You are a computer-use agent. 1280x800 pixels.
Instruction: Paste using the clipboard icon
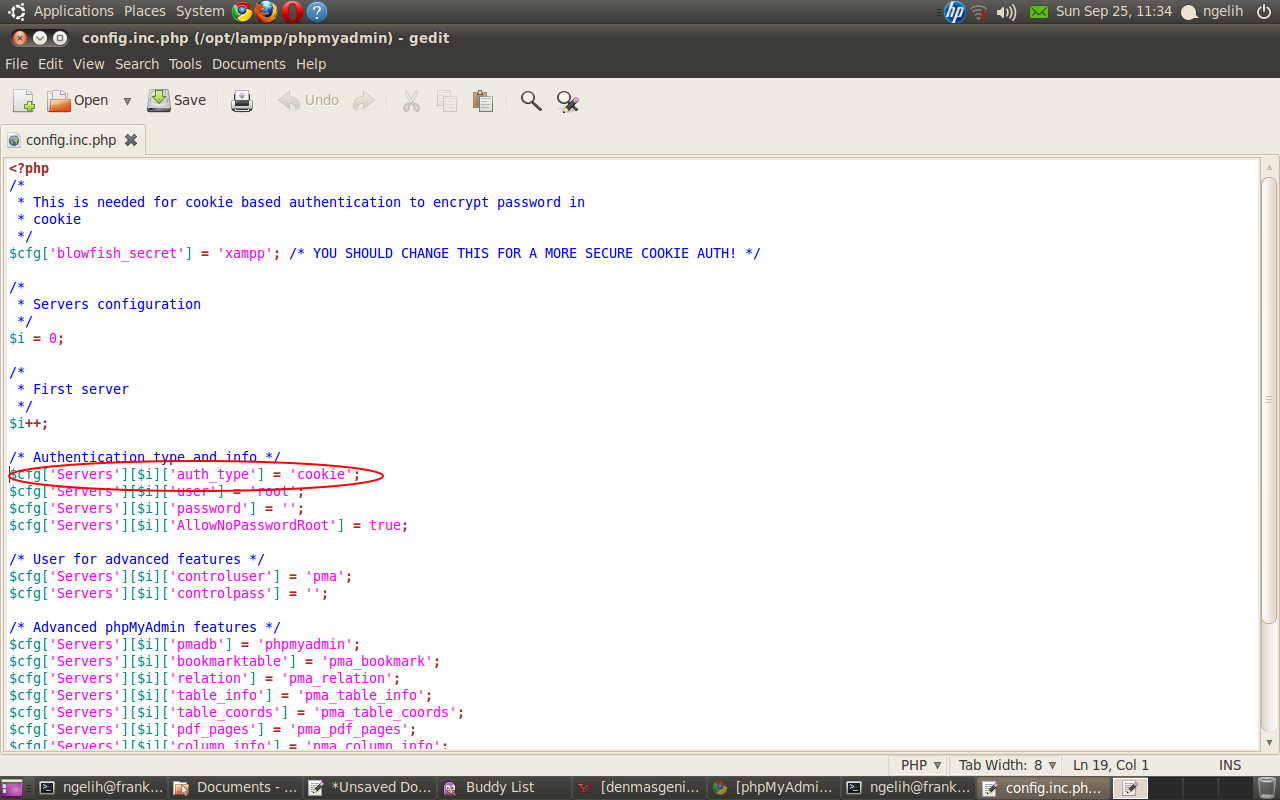(483, 101)
